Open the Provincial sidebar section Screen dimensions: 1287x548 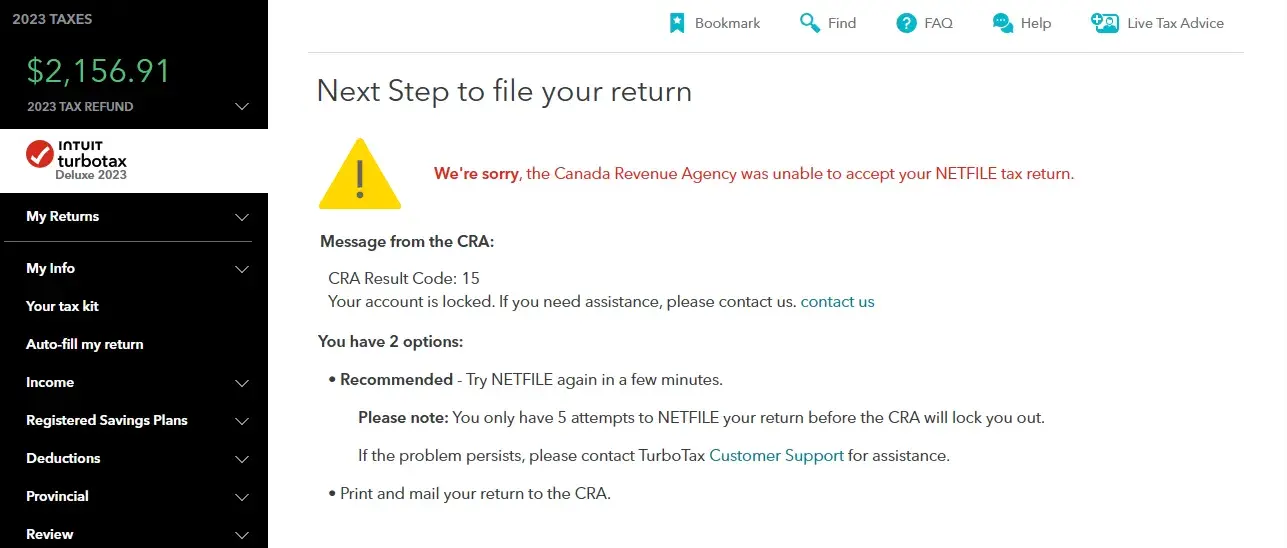(57, 496)
